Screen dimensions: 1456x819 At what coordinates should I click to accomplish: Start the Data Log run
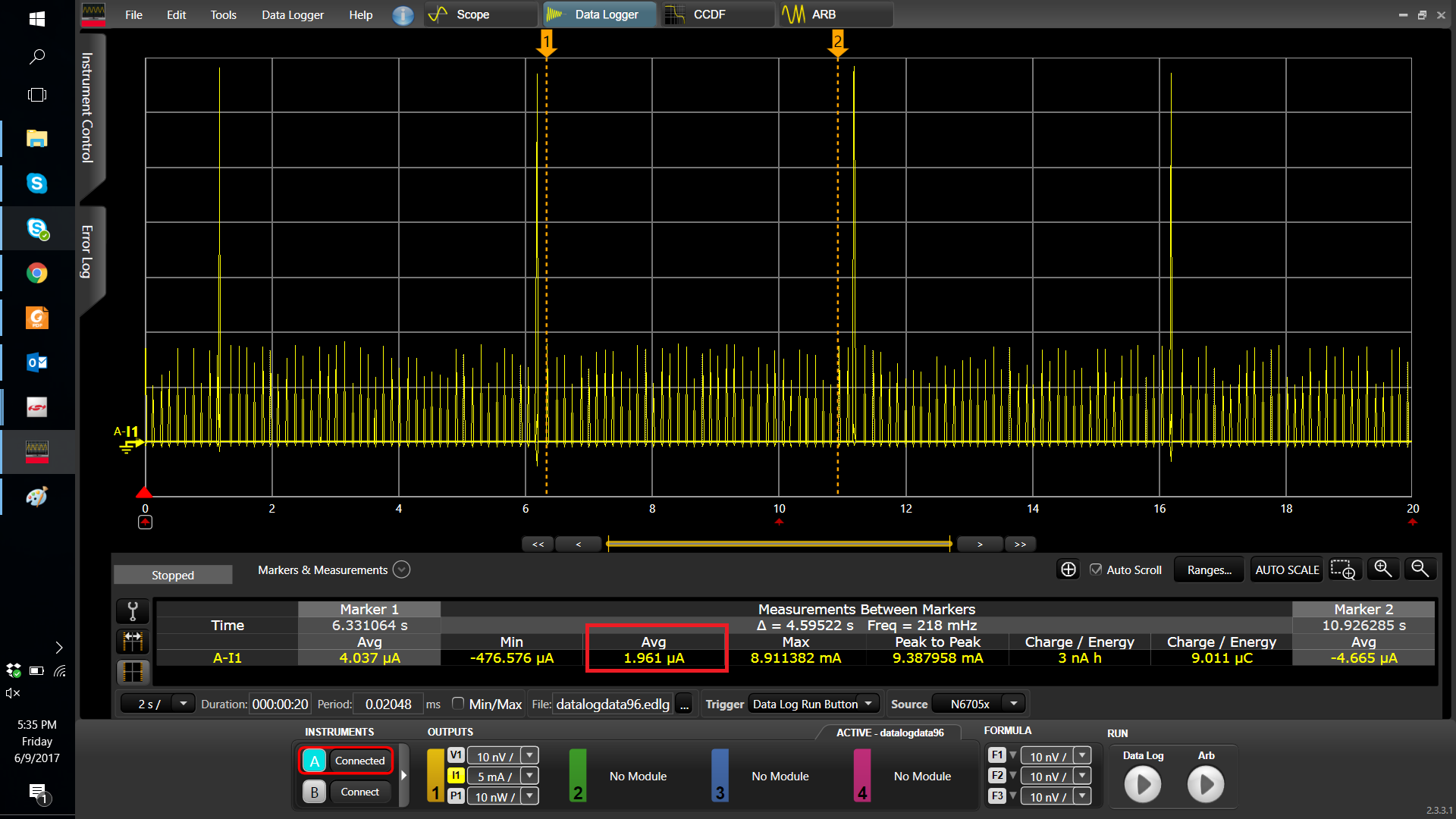pos(1142,785)
